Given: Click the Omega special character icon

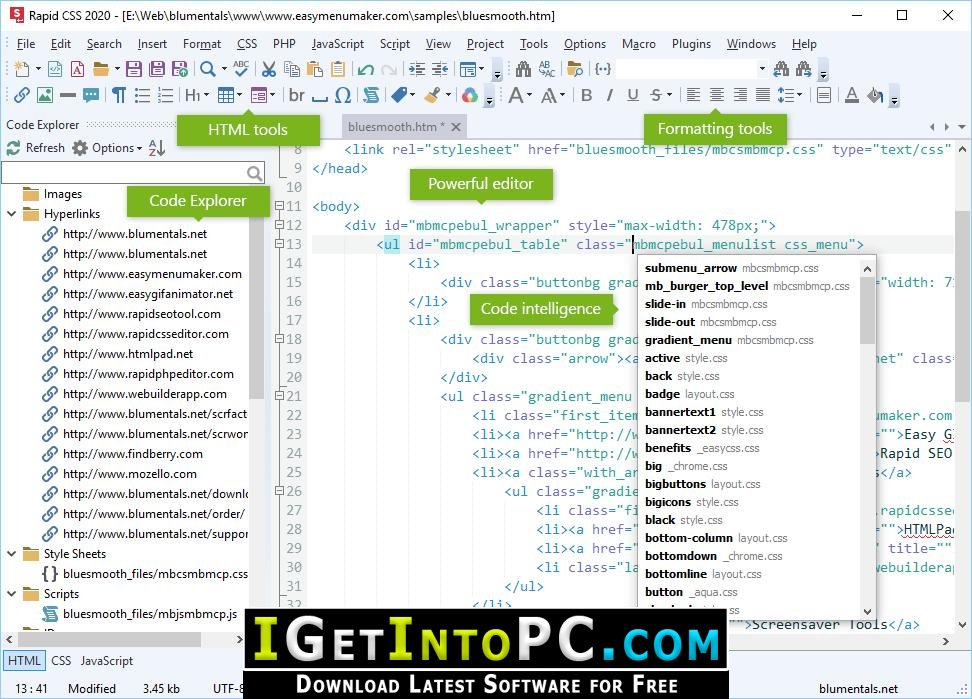Looking at the screenshot, I should click(x=343, y=95).
